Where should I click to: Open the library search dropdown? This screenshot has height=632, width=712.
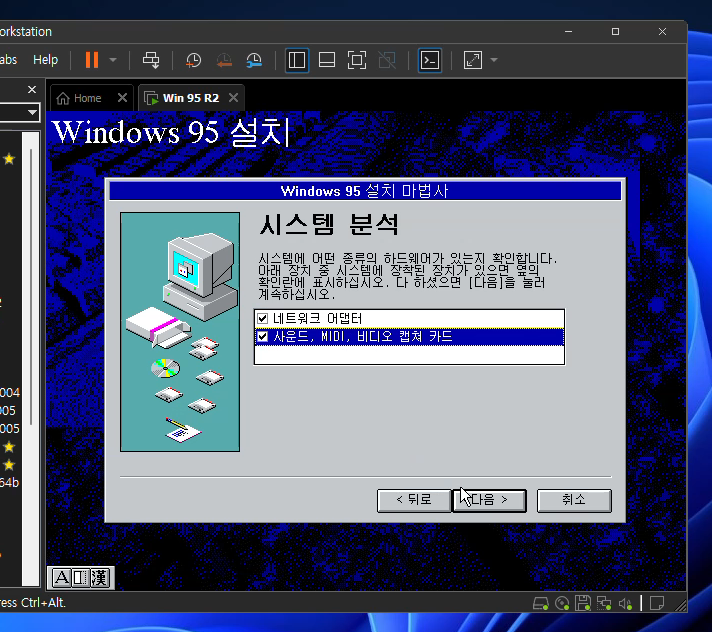click(32, 112)
